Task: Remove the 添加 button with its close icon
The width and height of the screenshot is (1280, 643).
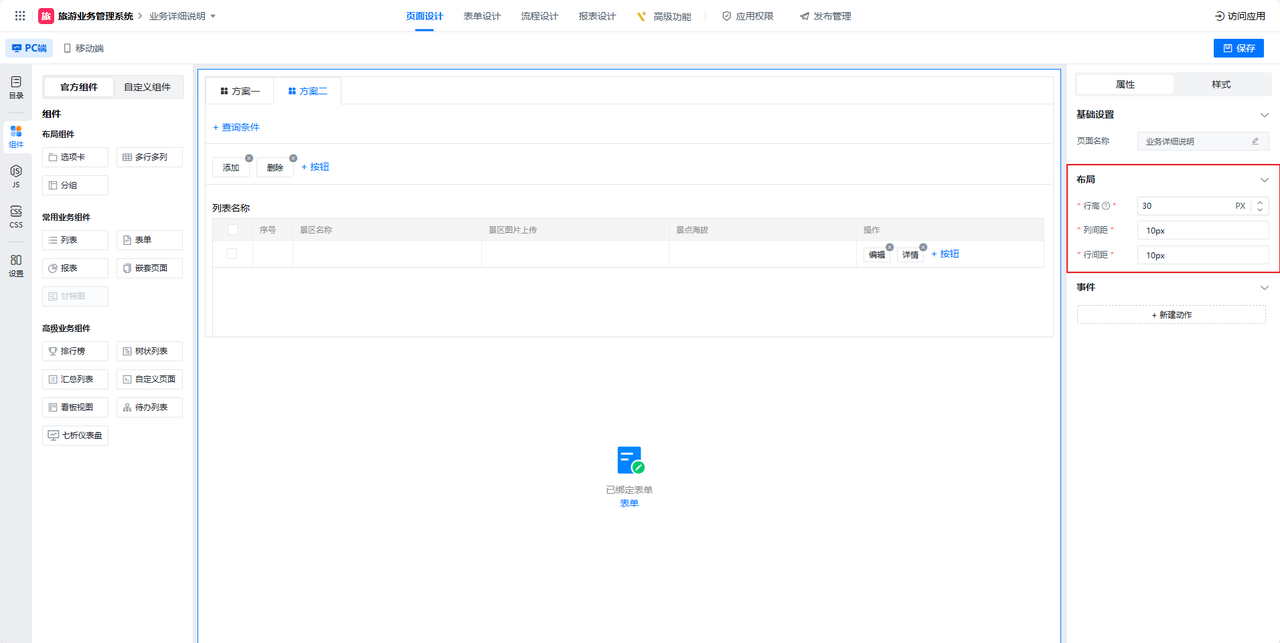Action: point(249,158)
